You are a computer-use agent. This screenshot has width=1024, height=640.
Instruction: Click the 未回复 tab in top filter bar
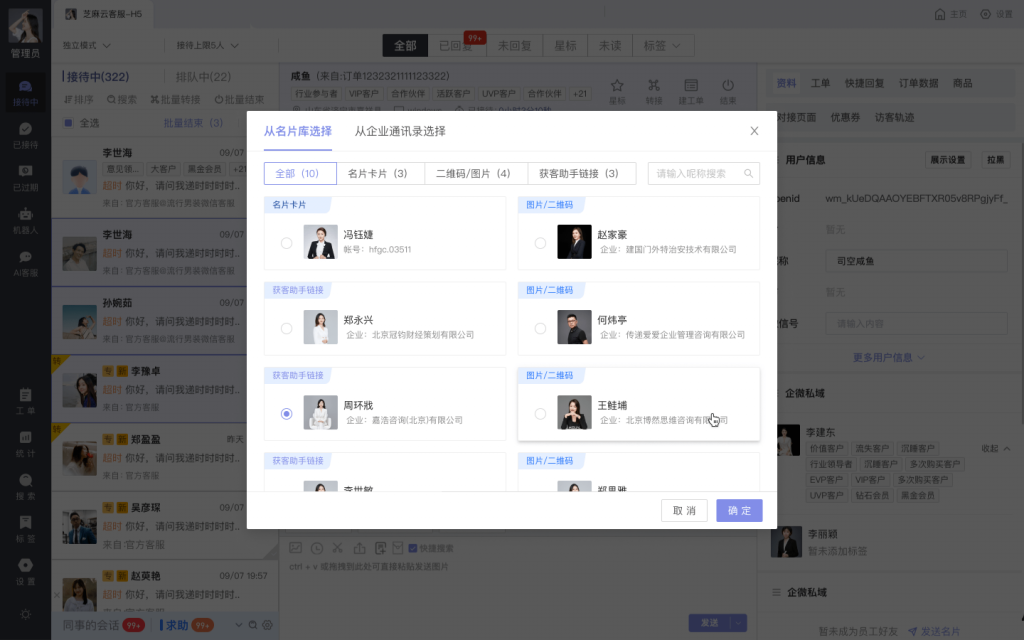click(x=514, y=45)
